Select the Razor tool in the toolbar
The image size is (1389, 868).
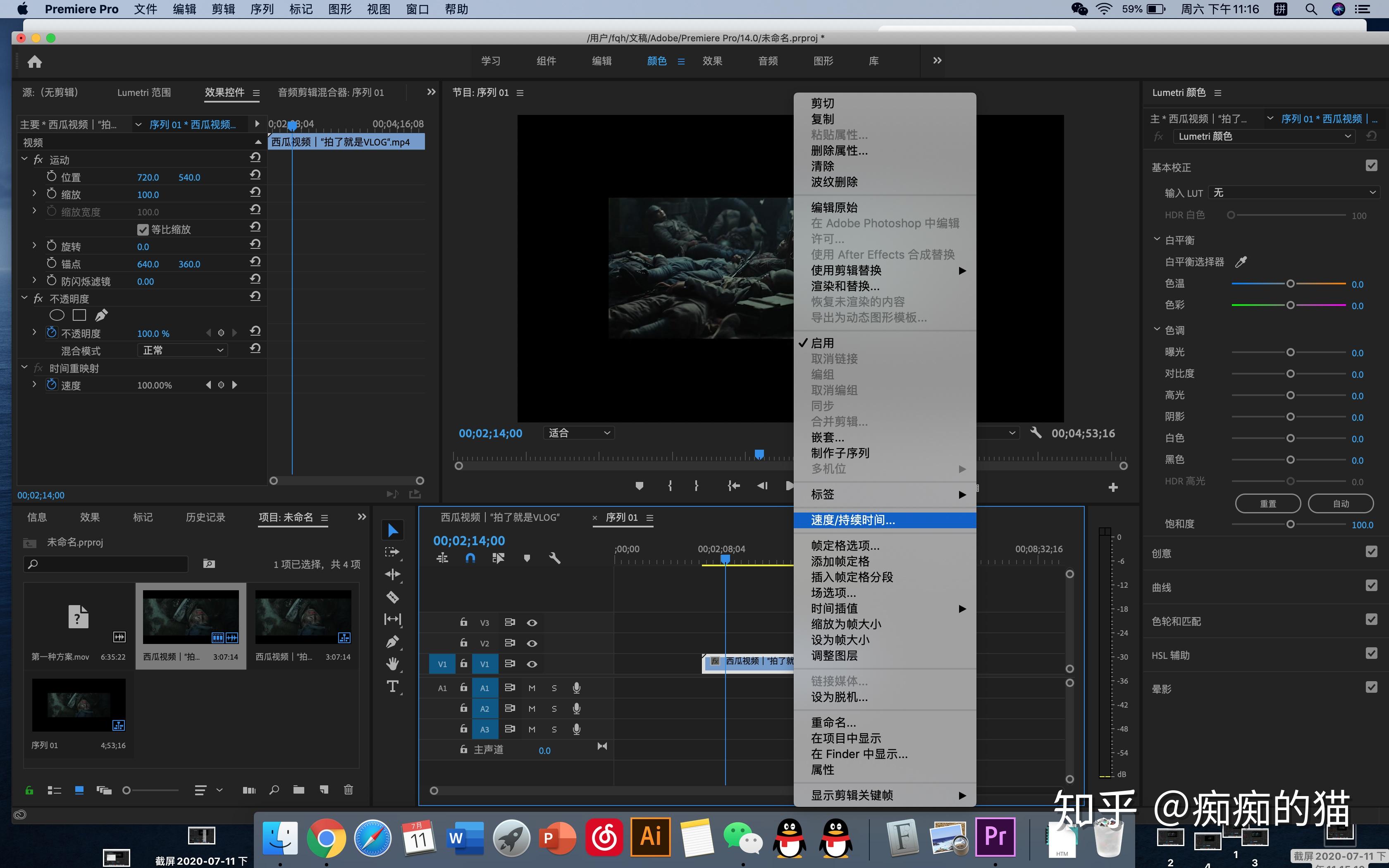tap(393, 597)
